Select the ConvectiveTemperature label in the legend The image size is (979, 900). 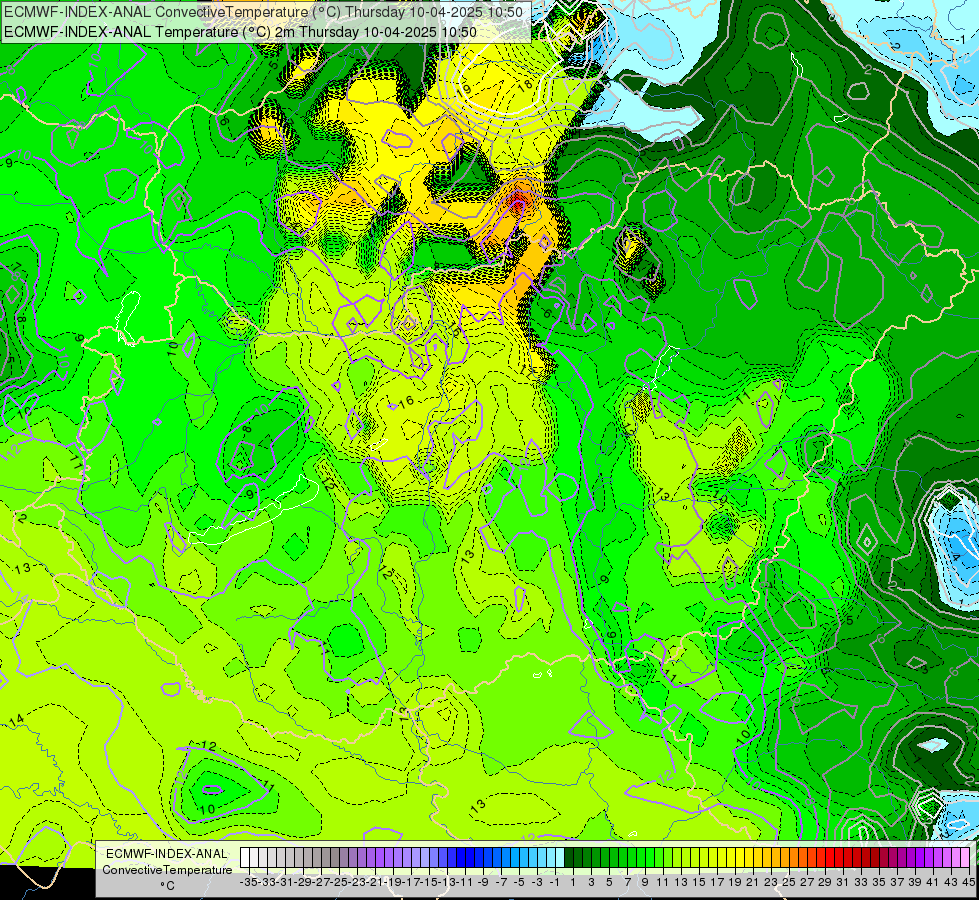coord(167,870)
